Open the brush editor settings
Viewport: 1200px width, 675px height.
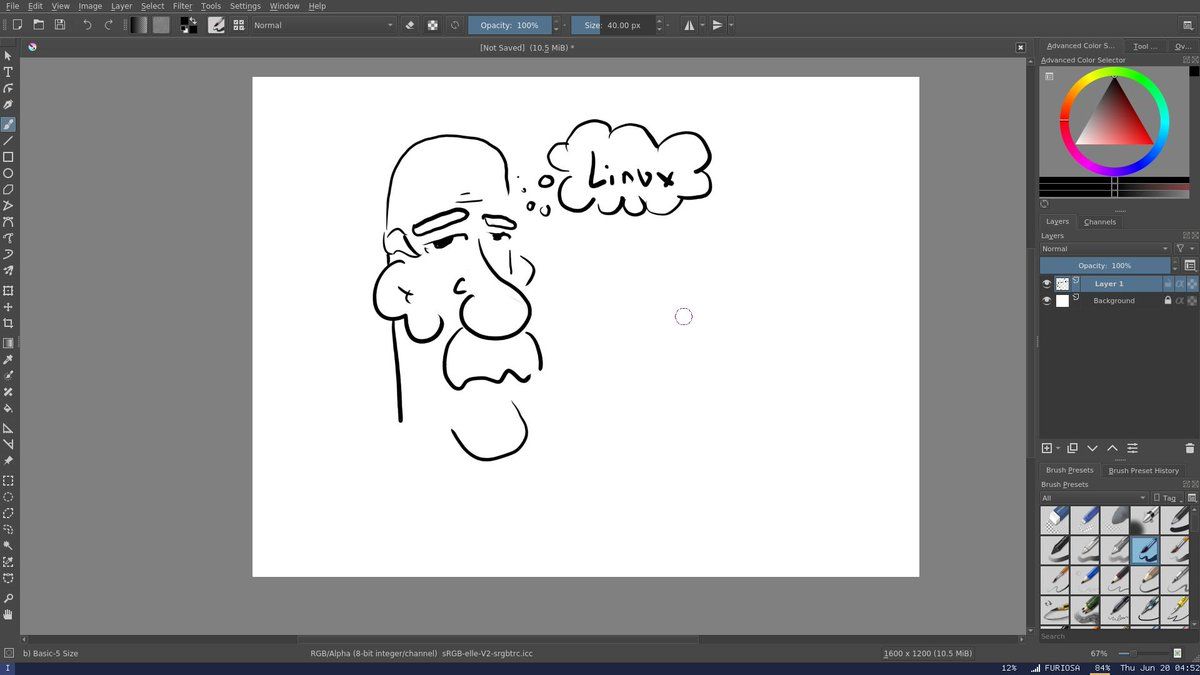215,25
